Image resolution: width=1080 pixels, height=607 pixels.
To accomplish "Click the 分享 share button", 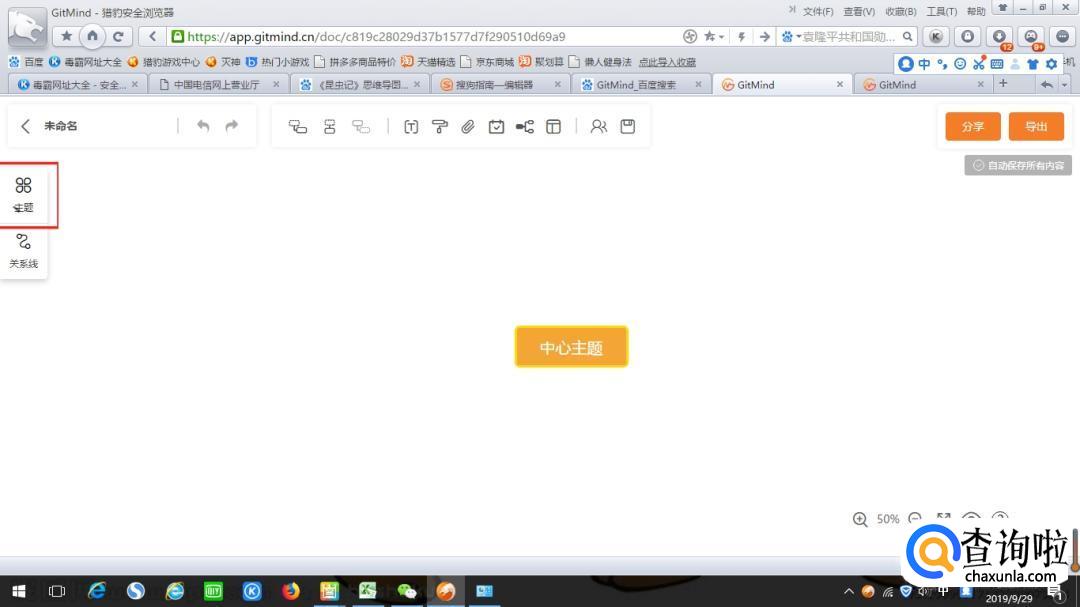I will coord(973,127).
